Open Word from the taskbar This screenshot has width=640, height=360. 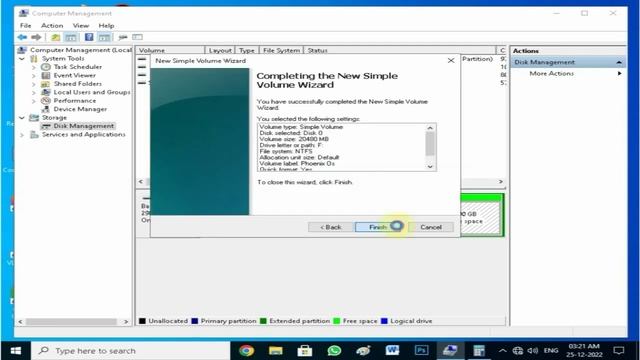click(392, 350)
